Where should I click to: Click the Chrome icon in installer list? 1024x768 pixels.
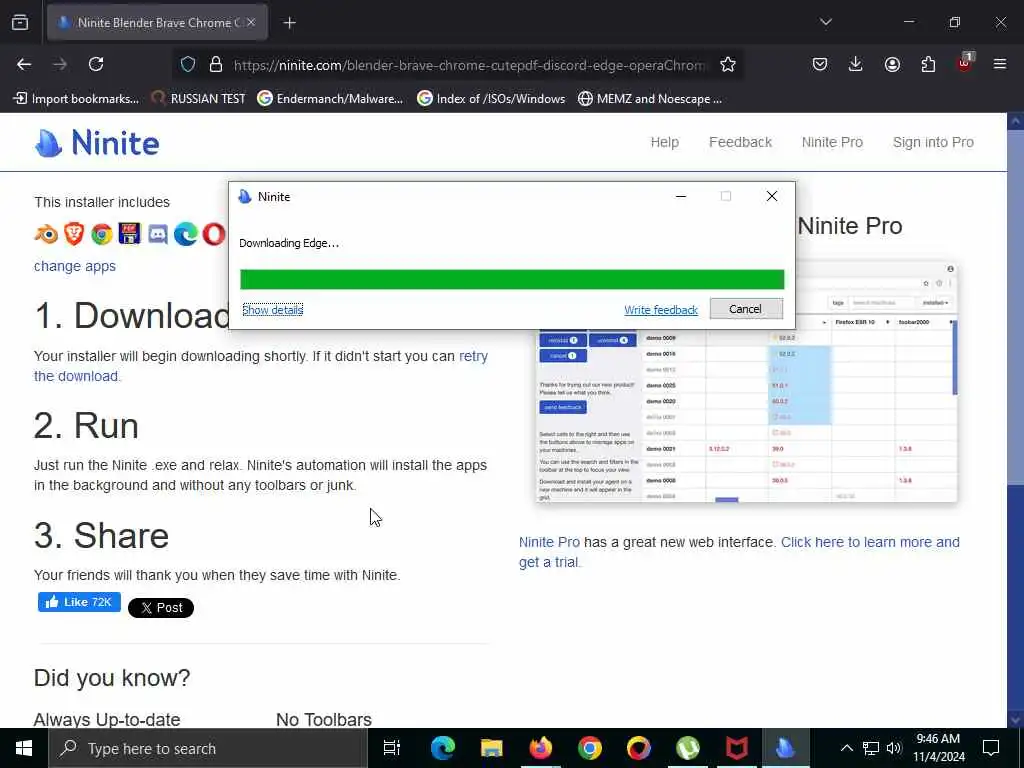coord(102,234)
